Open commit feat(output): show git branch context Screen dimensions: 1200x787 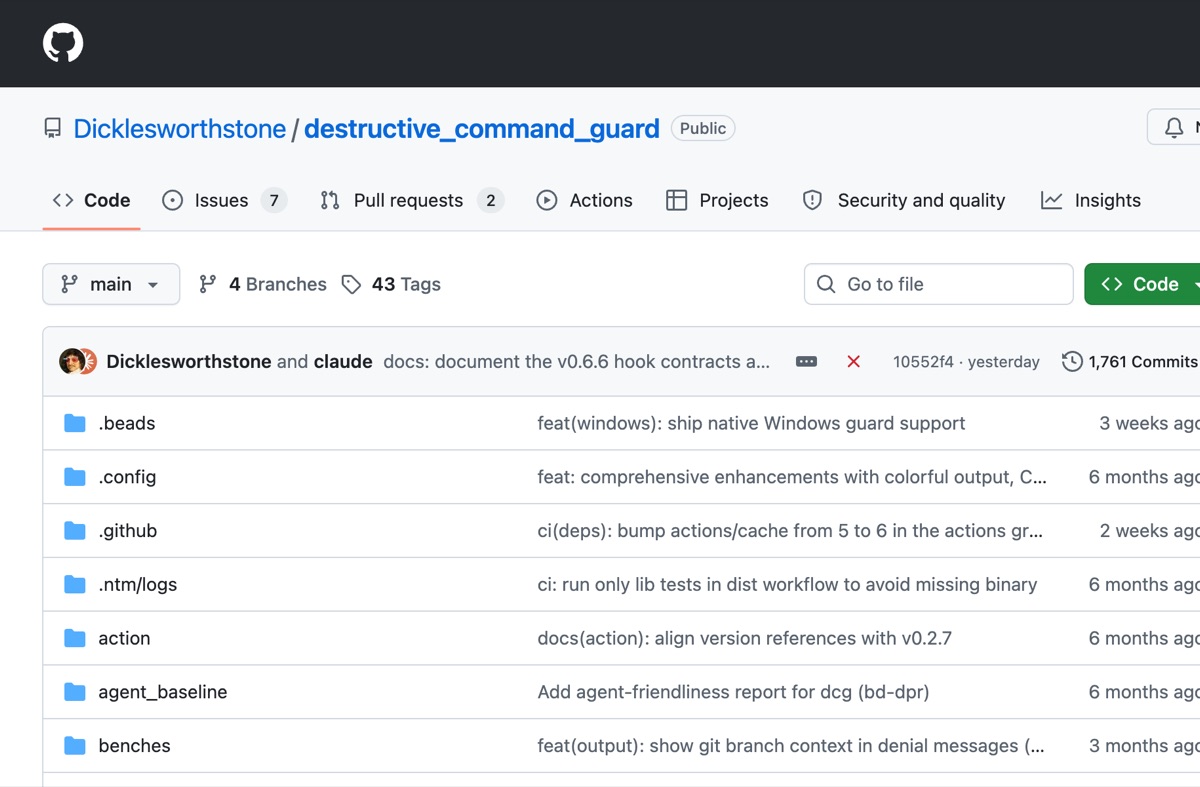(791, 746)
